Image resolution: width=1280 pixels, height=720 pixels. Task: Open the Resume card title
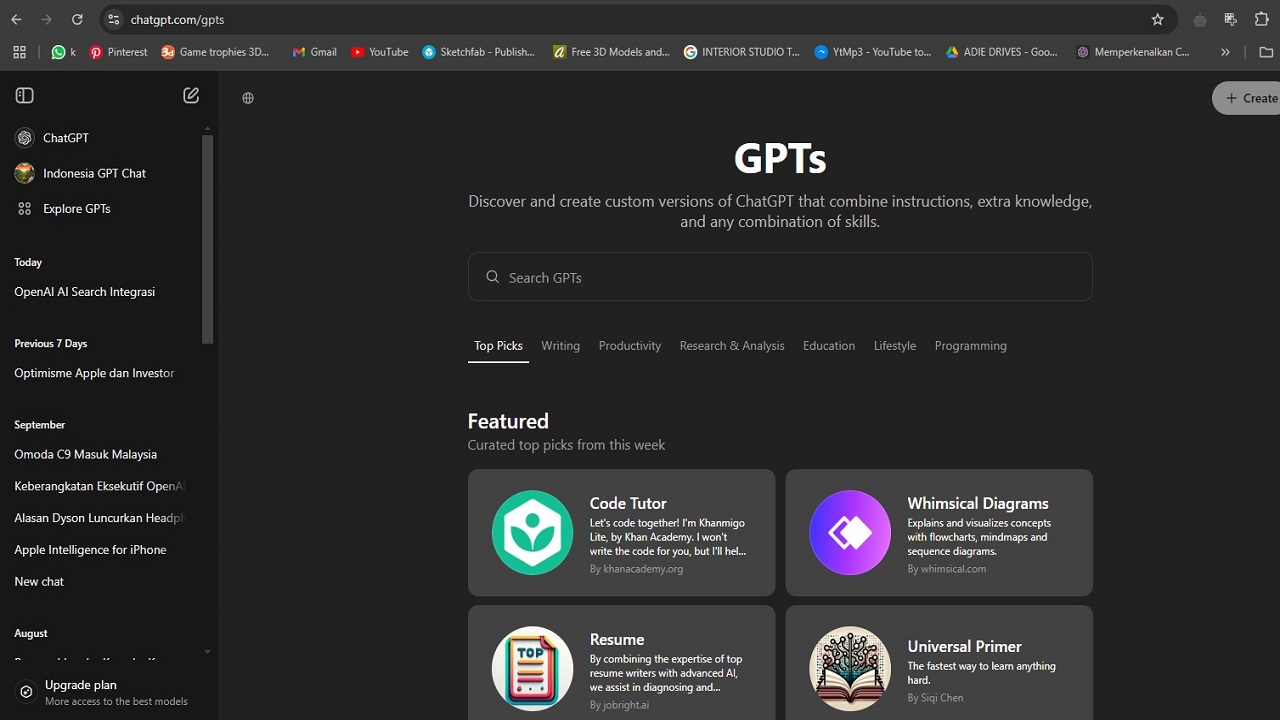click(x=617, y=640)
